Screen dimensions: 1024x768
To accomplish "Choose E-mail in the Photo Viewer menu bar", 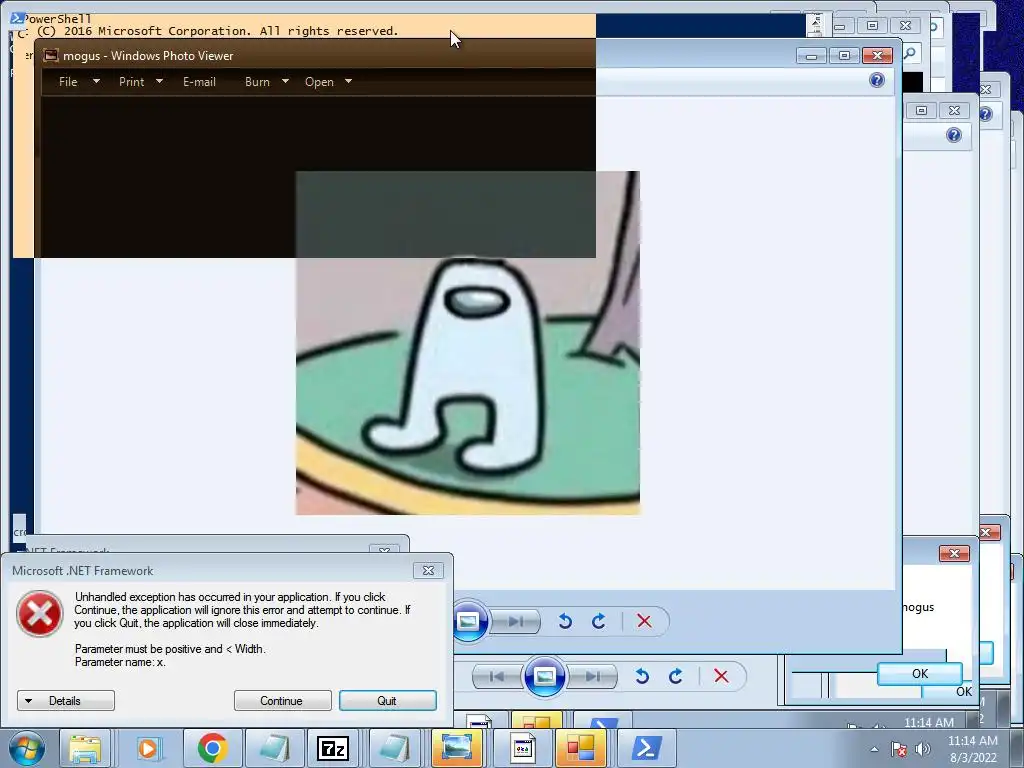I will 199,82.
